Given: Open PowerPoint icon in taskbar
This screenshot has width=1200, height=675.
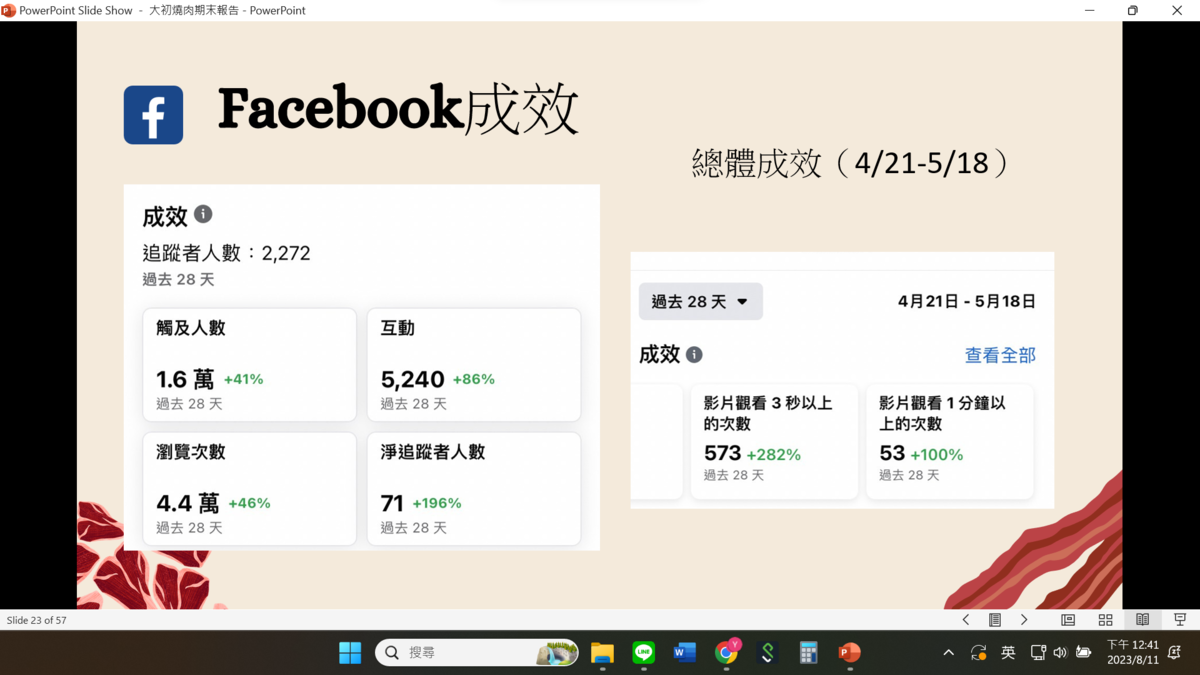Looking at the screenshot, I should 850,653.
